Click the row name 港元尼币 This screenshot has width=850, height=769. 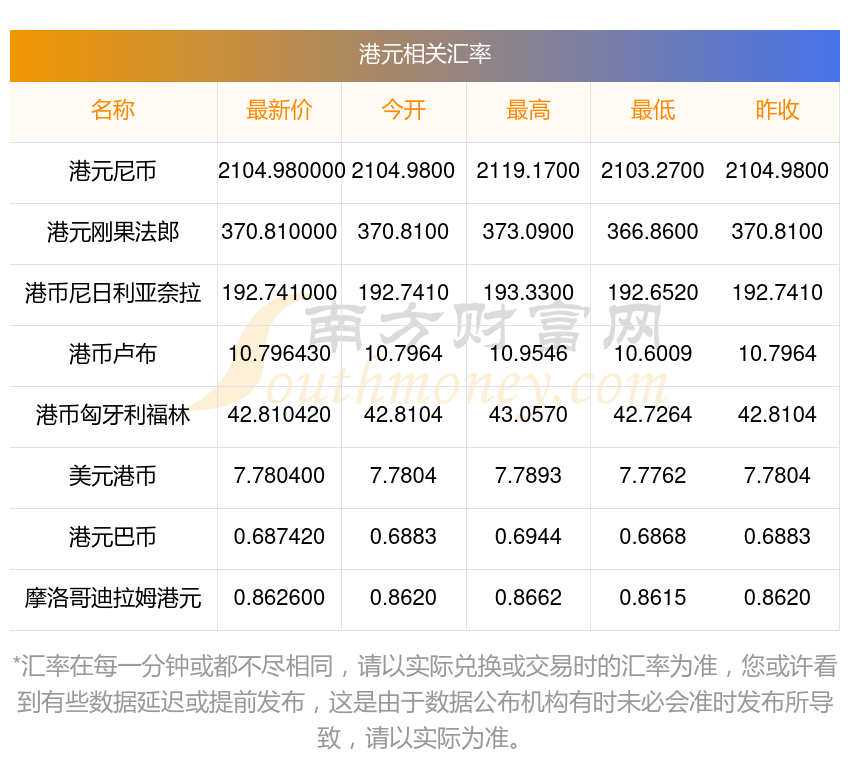pos(113,171)
